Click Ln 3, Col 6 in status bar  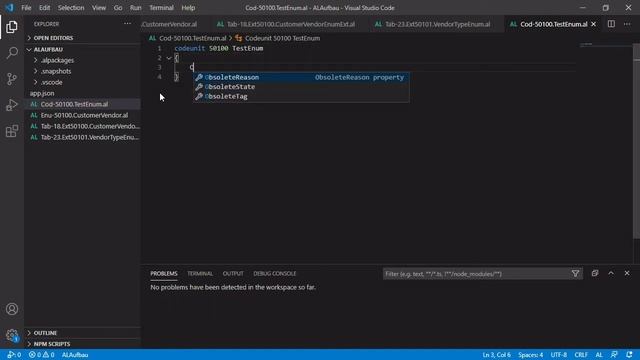[496, 355]
